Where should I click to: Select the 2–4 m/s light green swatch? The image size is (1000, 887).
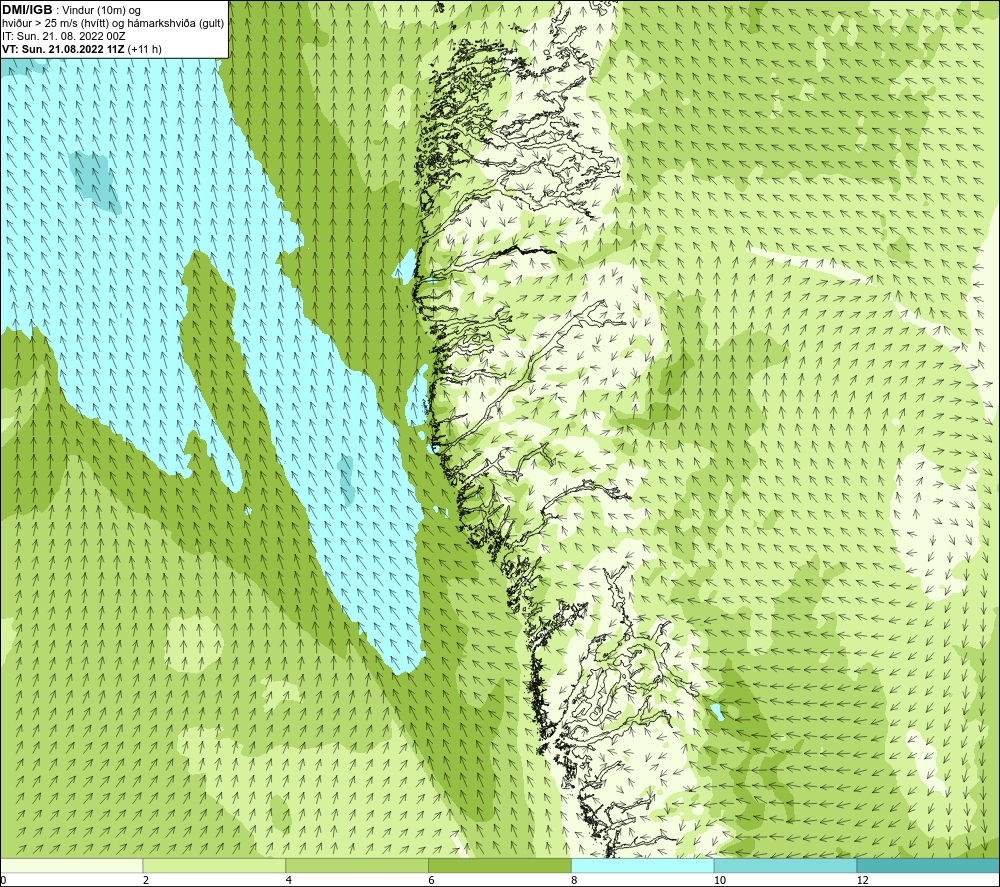click(214, 865)
